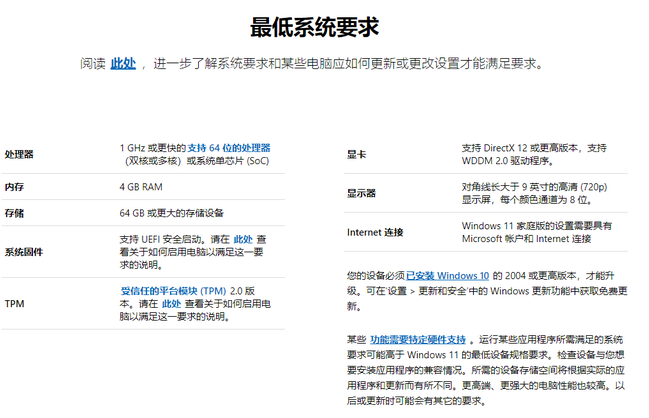The height and width of the screenshot is (418, 649).
Task: Select the 内存 row label
Action: click(14, 187)
